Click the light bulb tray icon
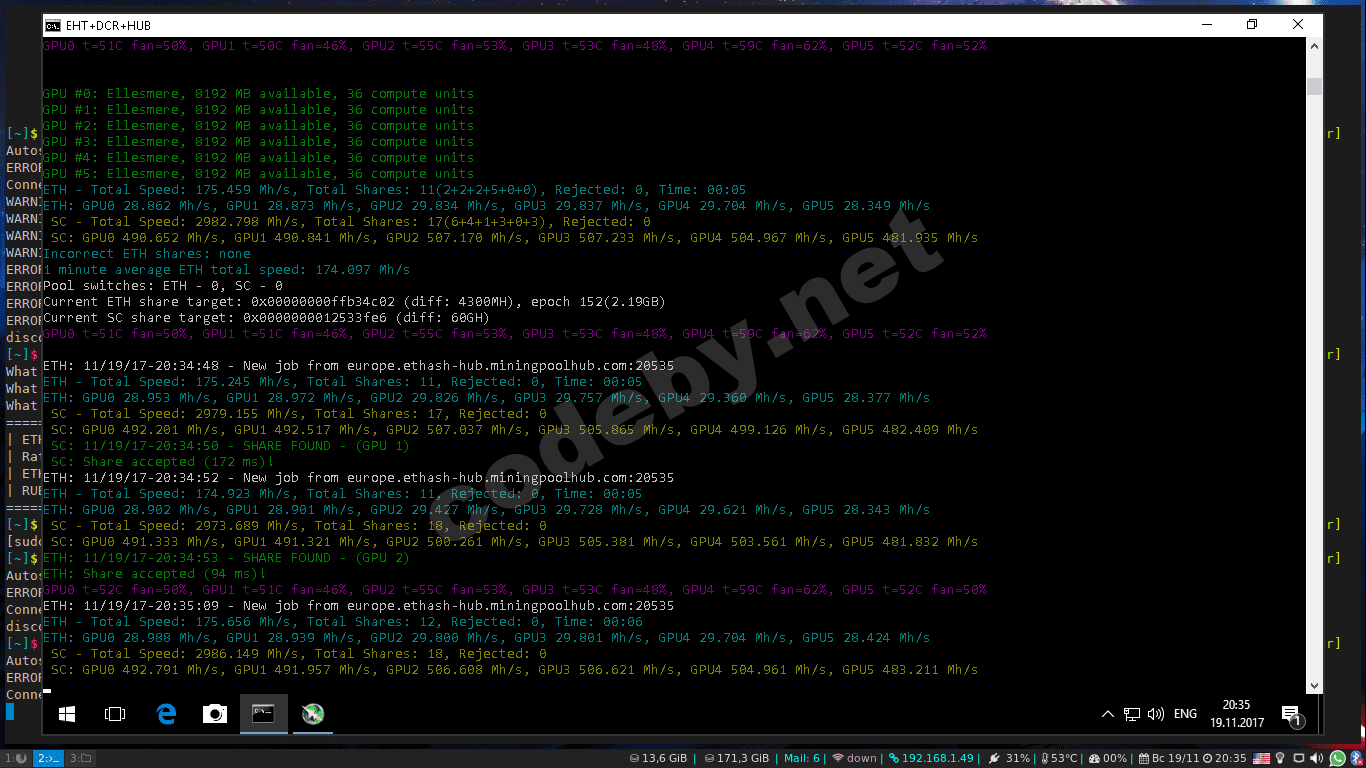Viewport: 1366px width, 768px height. coord(1279,759)
